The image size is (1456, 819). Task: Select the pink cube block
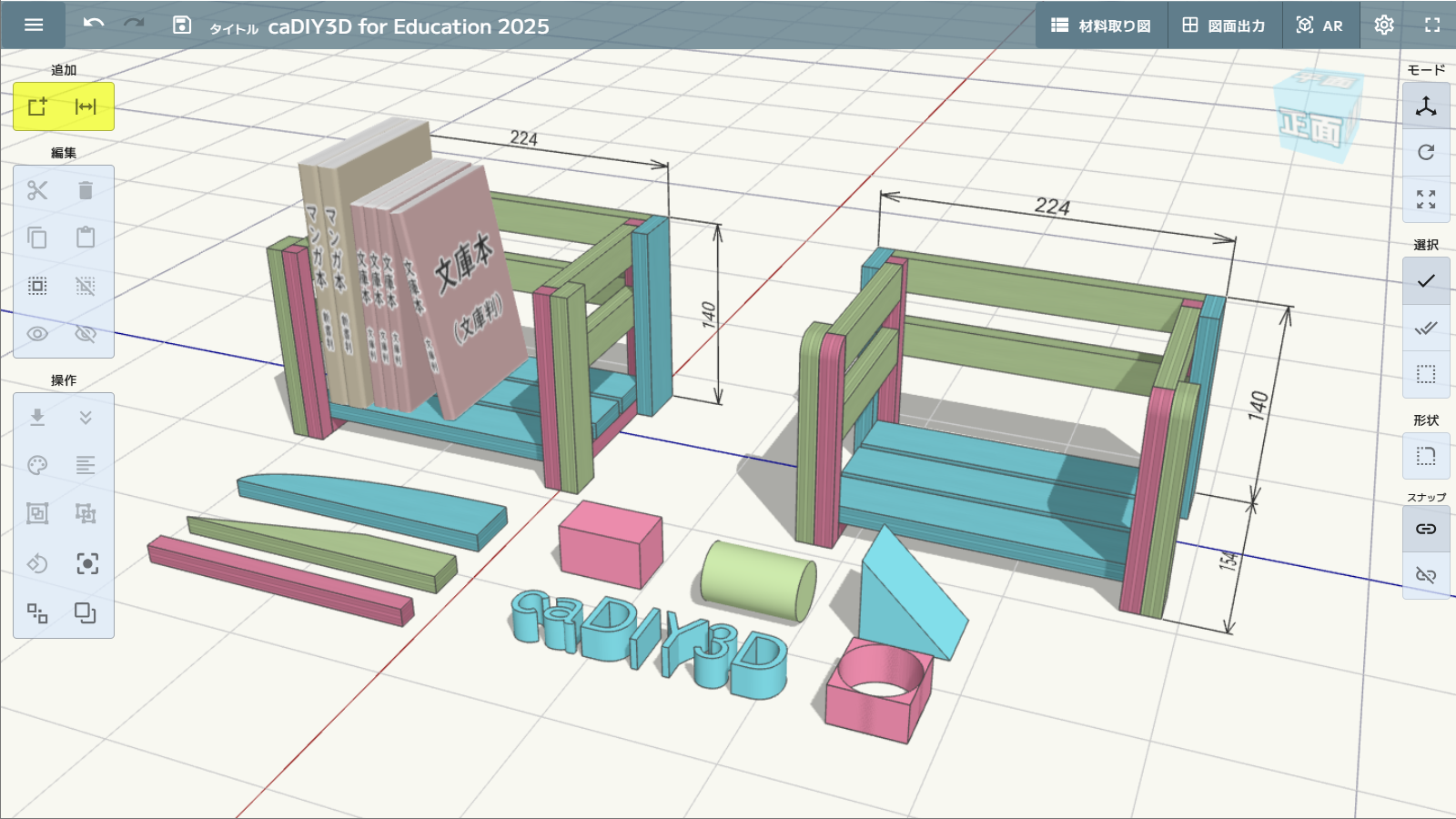click(610, 544)
